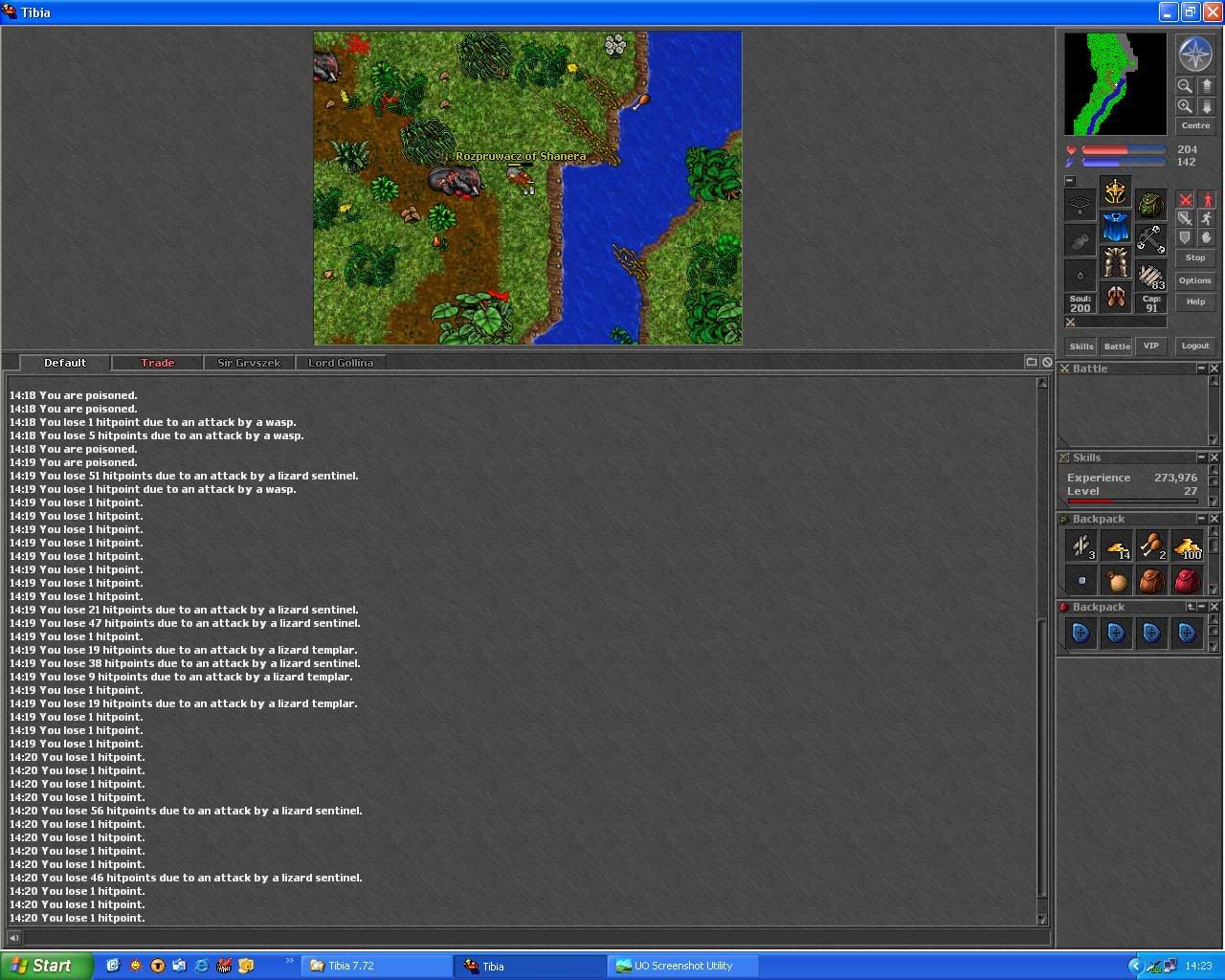
Task: Toggle chase opponent running figure
Action: [1207, 219]
